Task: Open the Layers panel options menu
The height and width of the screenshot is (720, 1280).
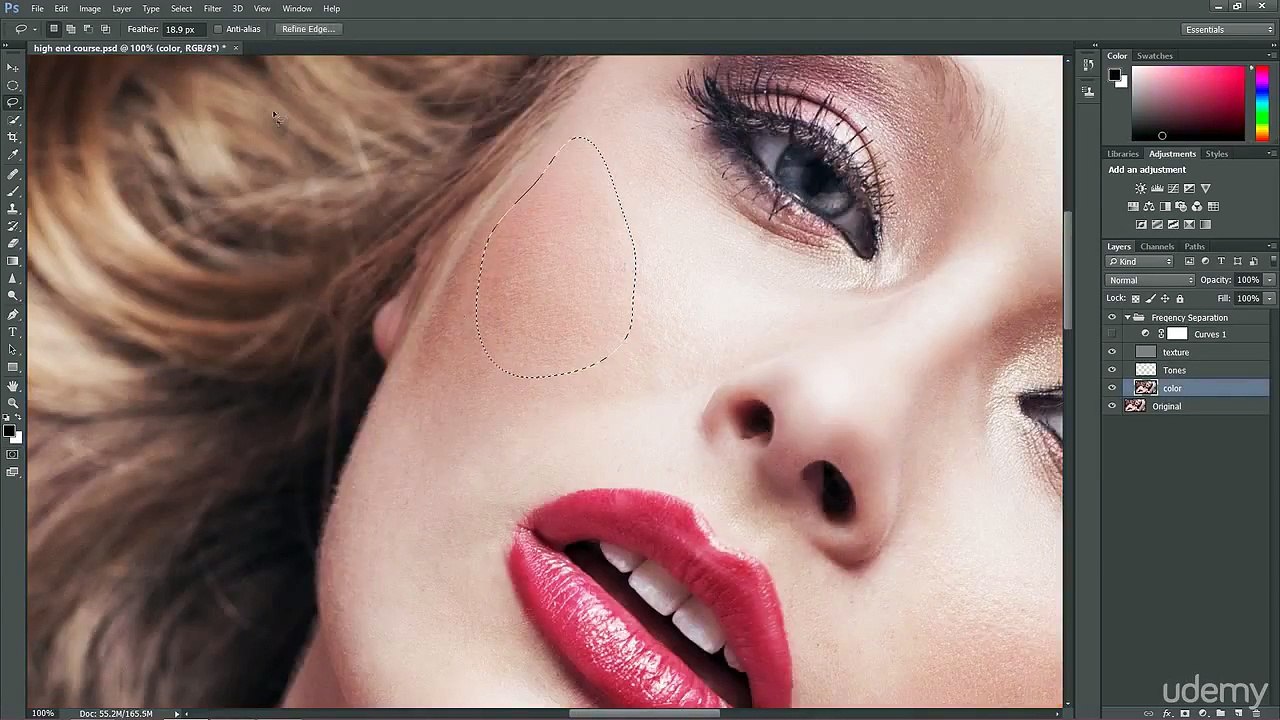Action: pyautogui.click(x=1271, y=246)
